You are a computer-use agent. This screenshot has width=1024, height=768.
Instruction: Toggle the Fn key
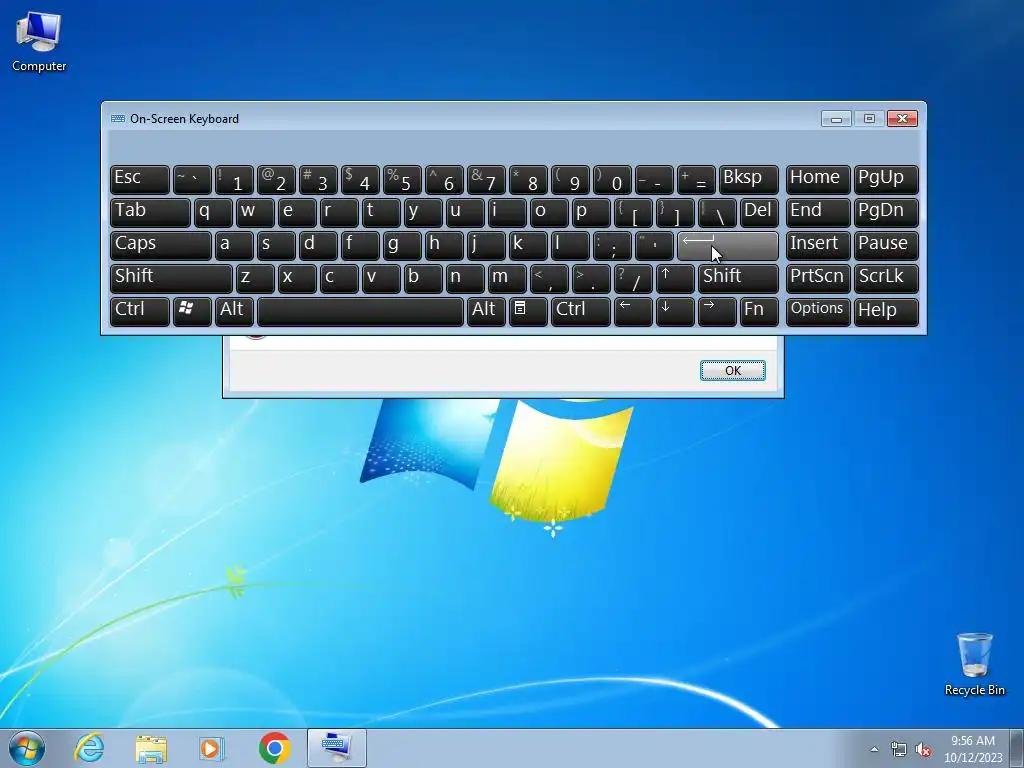point(759,310)
